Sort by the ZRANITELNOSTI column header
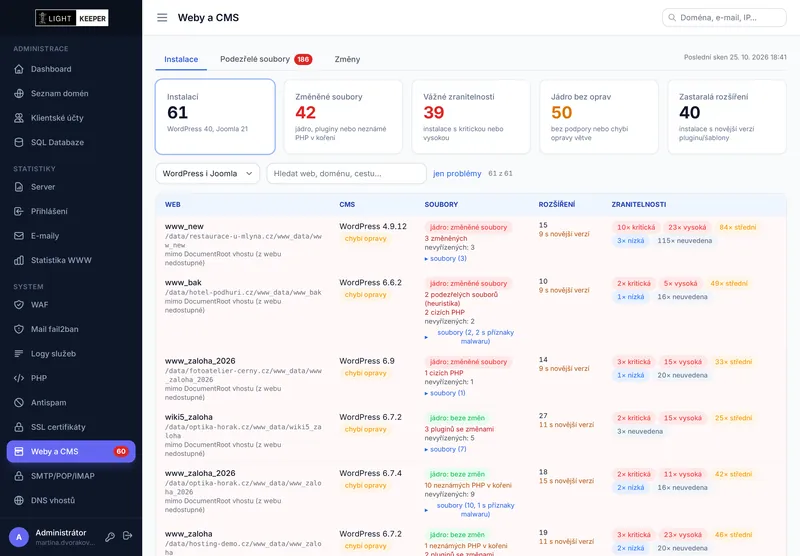800x556 pixels. point(639,205)
